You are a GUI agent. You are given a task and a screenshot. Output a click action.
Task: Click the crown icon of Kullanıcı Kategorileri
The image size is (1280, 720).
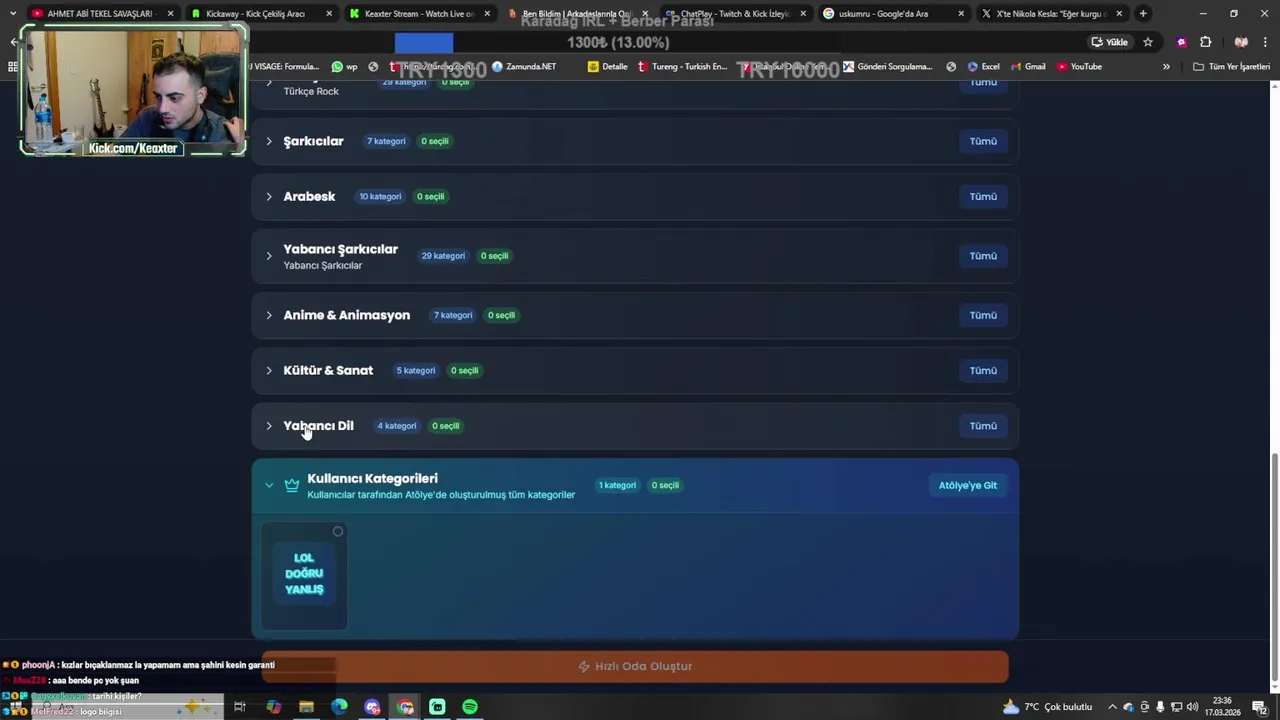coord(292,485)
